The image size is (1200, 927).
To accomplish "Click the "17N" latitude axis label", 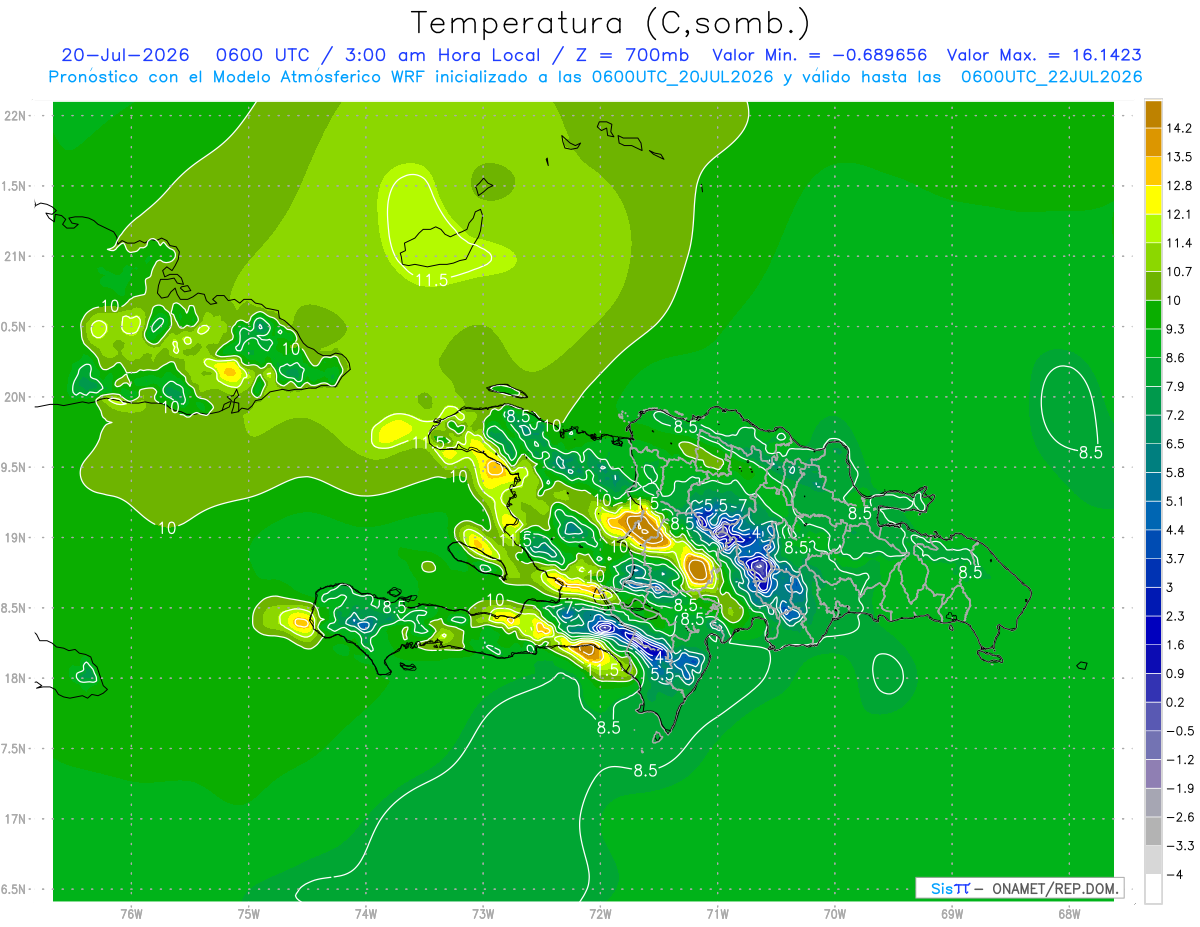I will point(15,819).
